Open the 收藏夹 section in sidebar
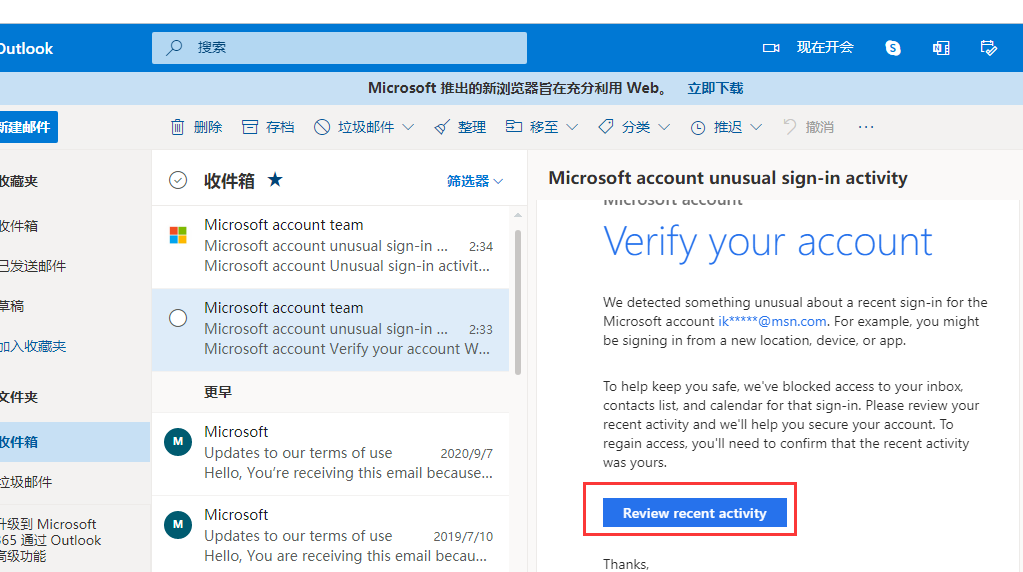Viewport: 1023px width, 572px height. (x=19, y=181)
